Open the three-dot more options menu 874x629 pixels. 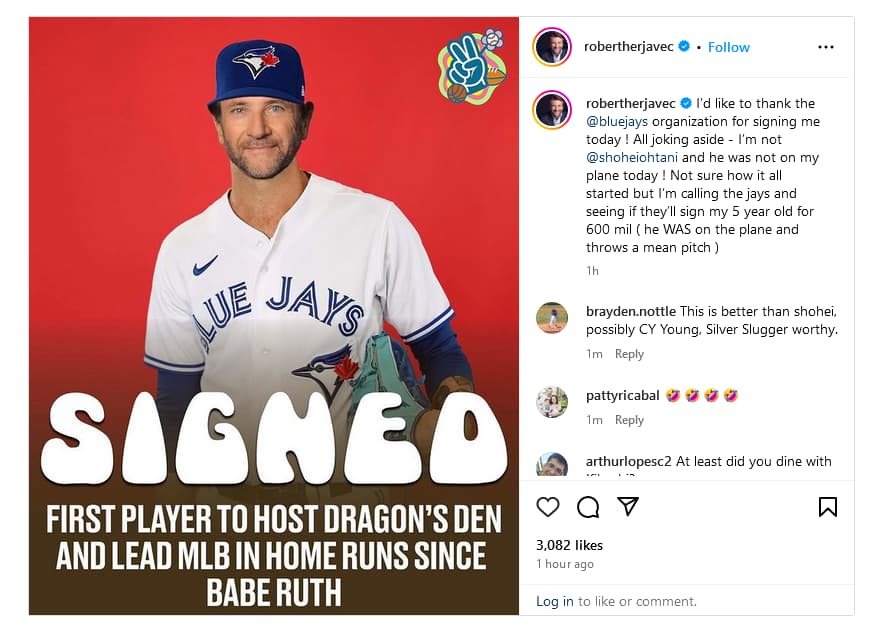coord(825,47)
